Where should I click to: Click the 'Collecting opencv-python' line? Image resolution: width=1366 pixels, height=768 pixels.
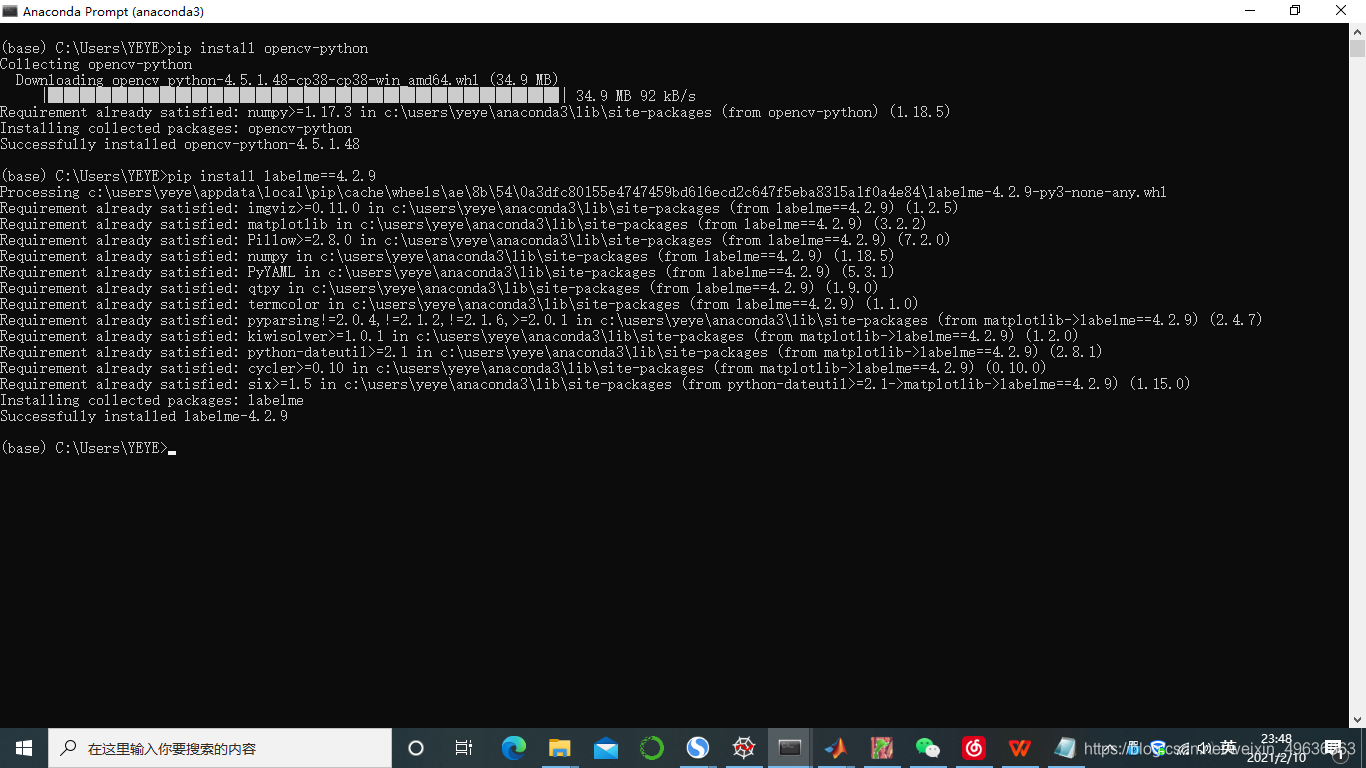96,64
